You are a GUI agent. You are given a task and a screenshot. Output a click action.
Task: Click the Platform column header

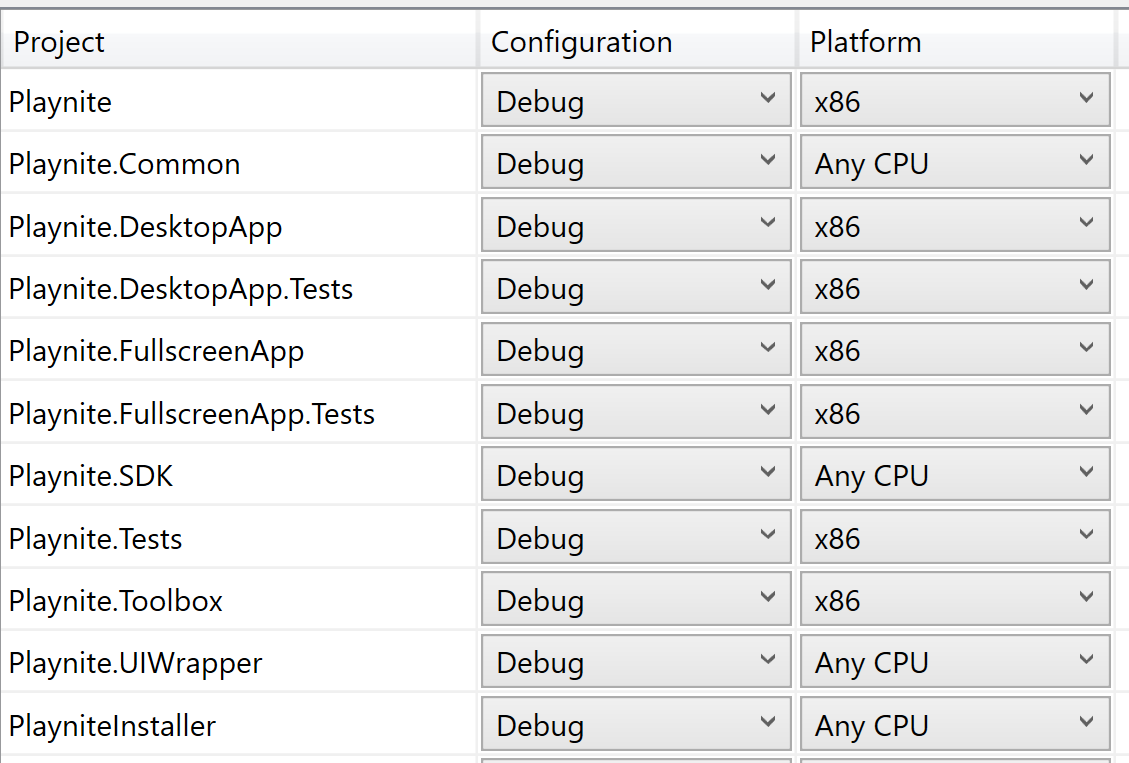(x=955, y=41)
